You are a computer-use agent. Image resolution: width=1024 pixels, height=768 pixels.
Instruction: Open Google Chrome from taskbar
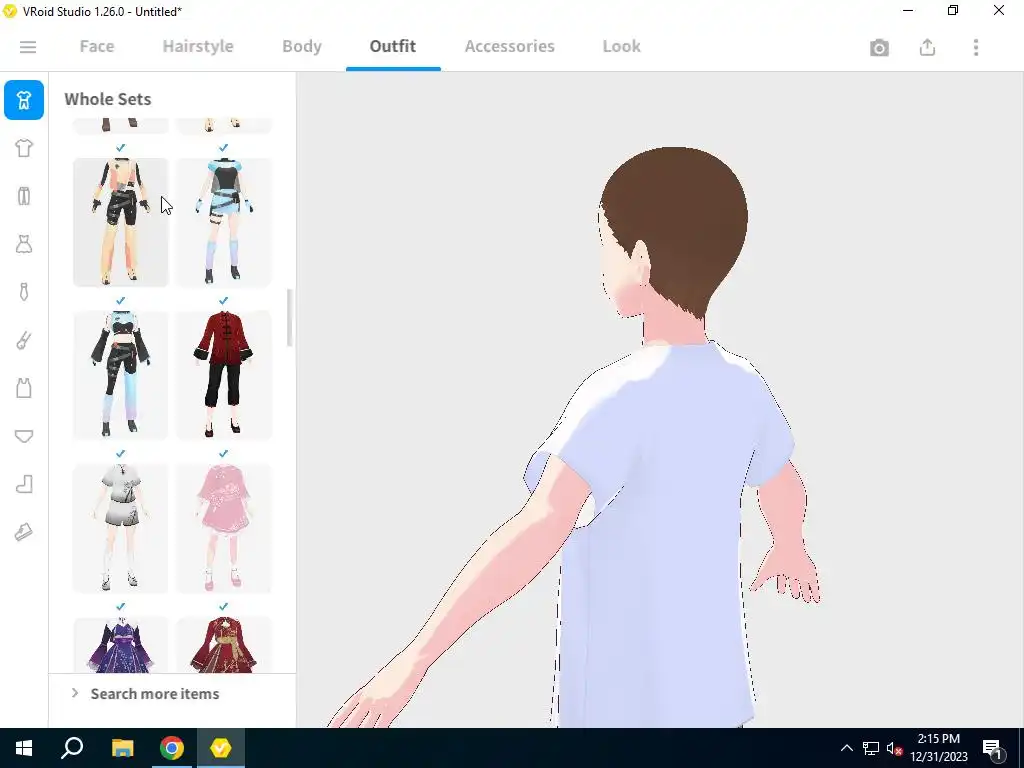pos(172,748)
